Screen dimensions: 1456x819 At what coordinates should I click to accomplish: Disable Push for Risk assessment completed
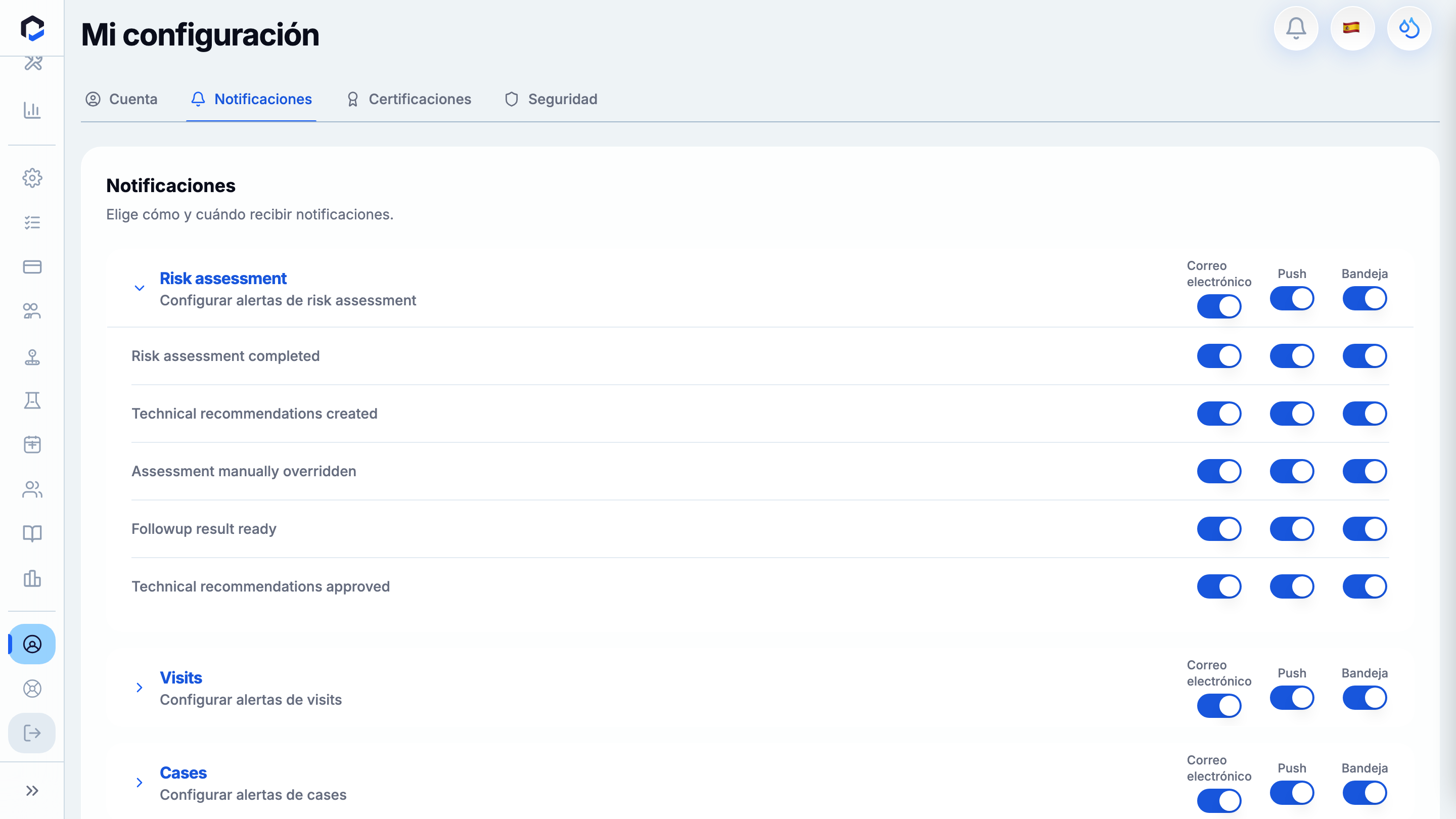pos(1292,356)
